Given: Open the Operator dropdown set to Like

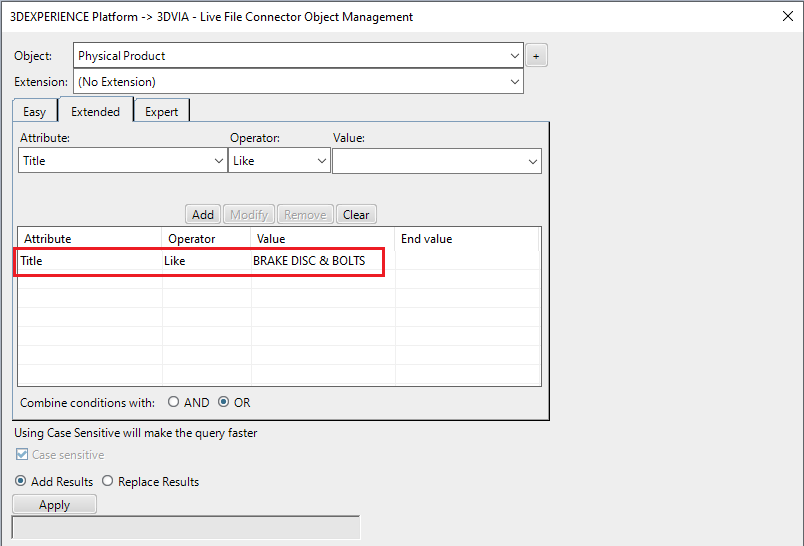Looking at the screenshot, I should (x=279, y=160).
